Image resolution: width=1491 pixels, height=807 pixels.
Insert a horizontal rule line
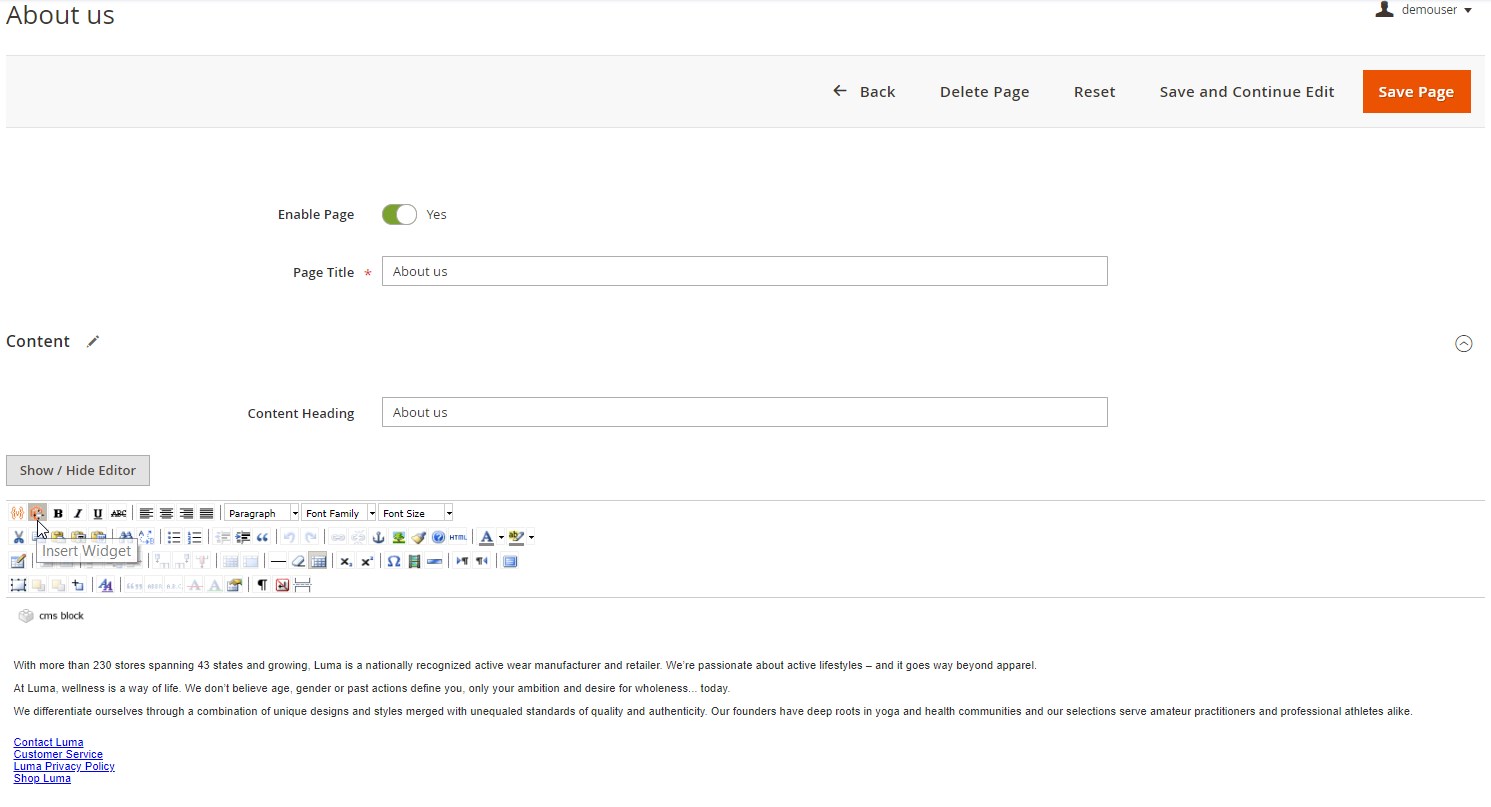(278, 561)
